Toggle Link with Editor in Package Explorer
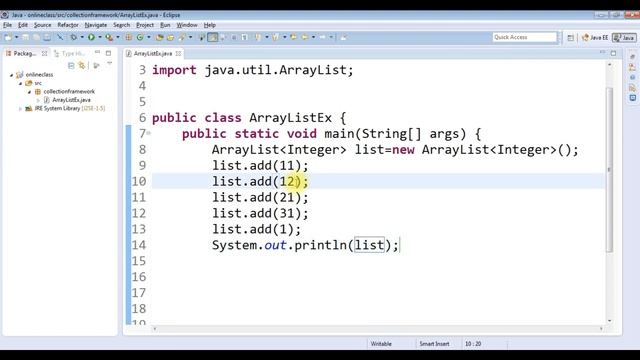 (82, 65)
